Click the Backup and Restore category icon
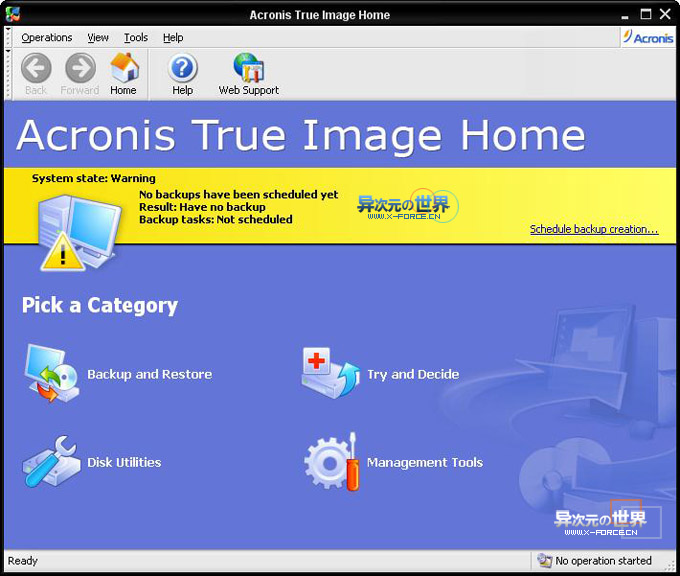 point(51,374)
